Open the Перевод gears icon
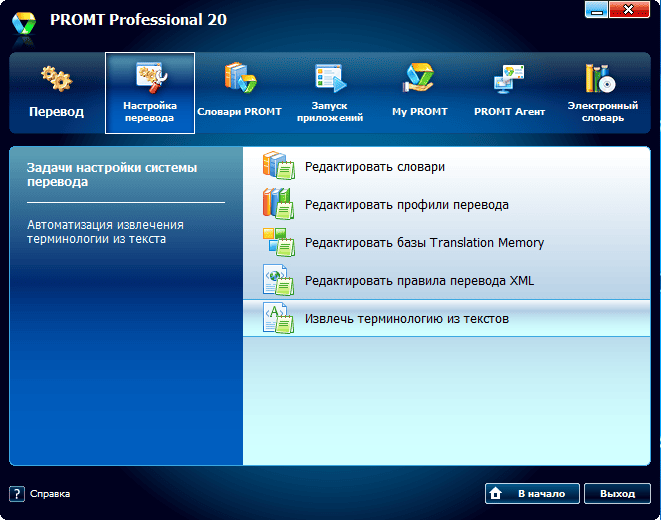The width and height of the screenshot is (661, 520). point(57,79)
